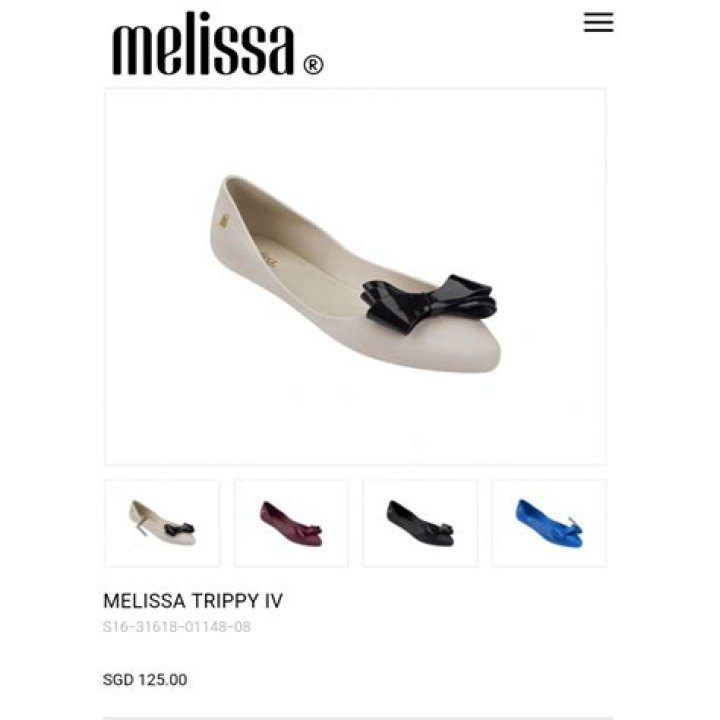This screenshot has width=720, height=720.
Task: Click the MELISSA TRIPPY IV product title
Action: [x=193, y=601]
